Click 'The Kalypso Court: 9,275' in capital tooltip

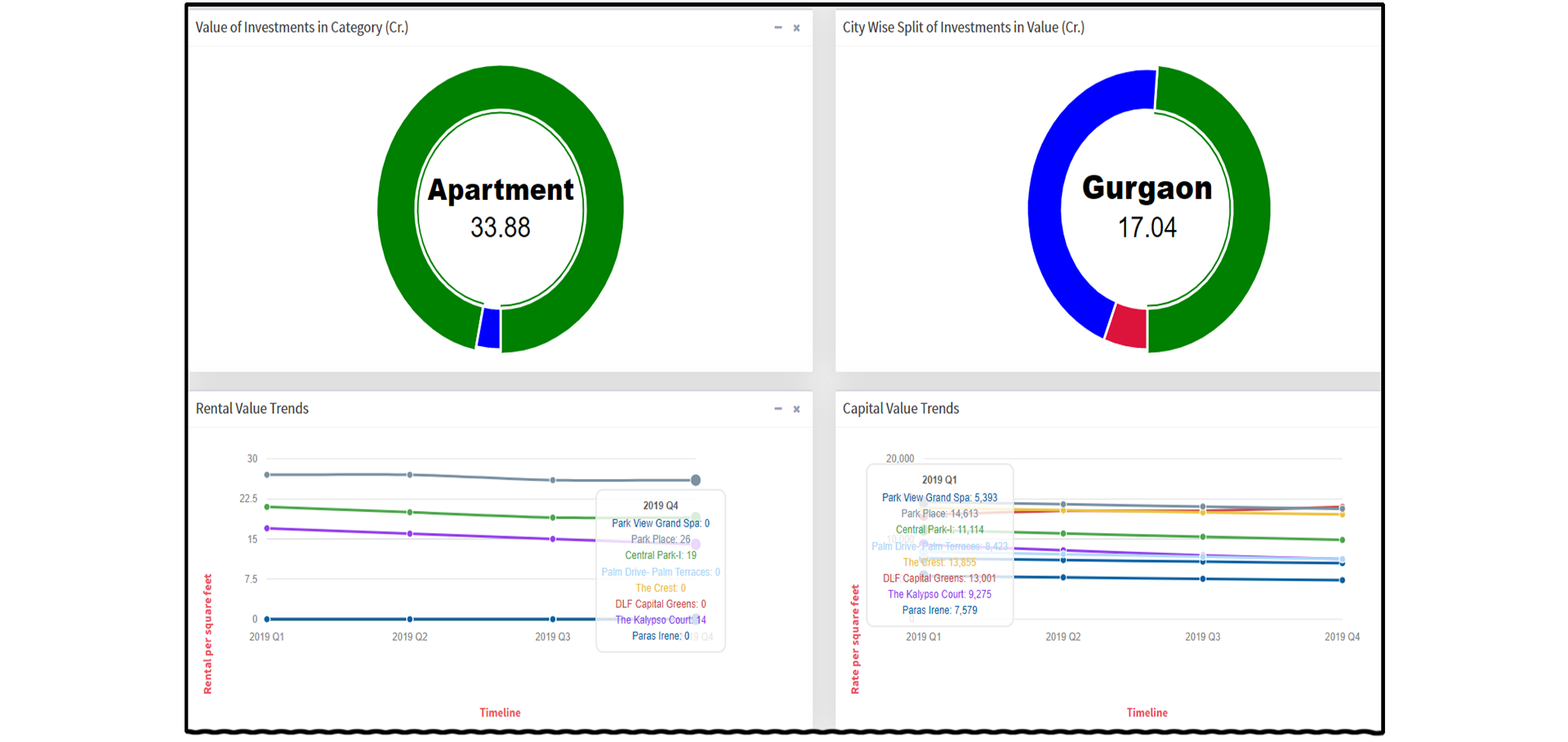[939, 594]
